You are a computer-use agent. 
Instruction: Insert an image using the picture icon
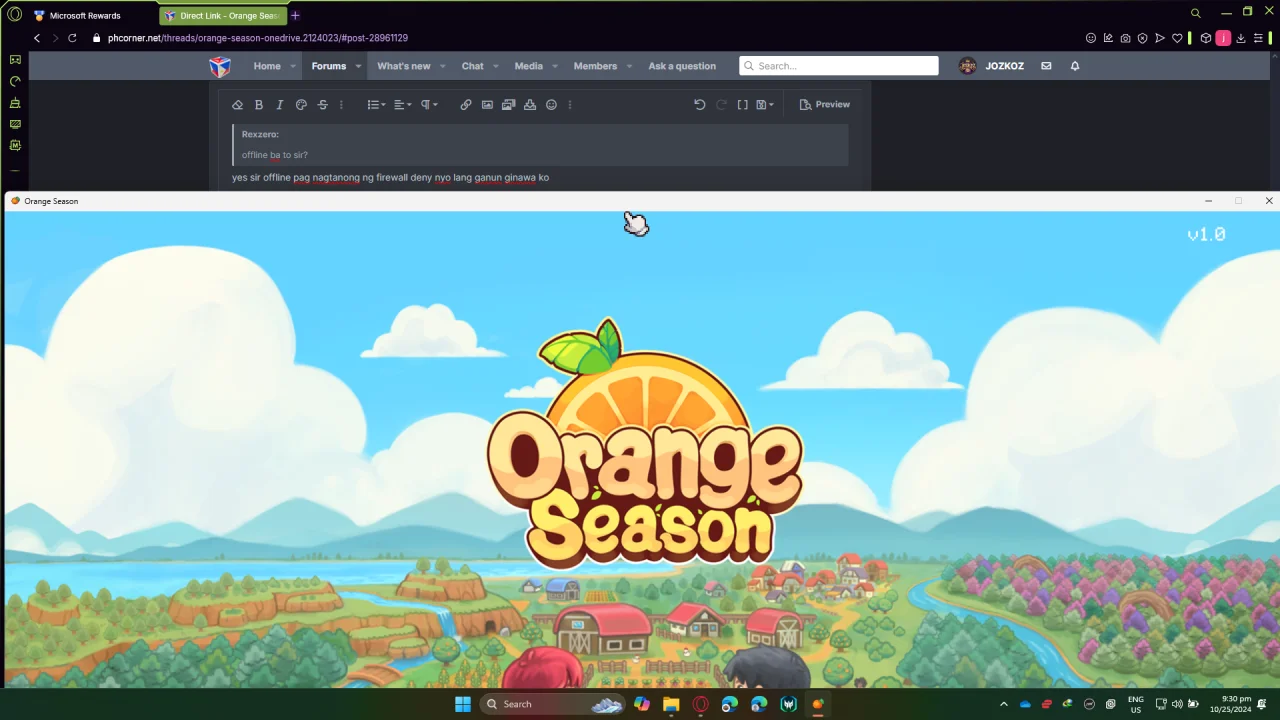(x=487, y=105)
